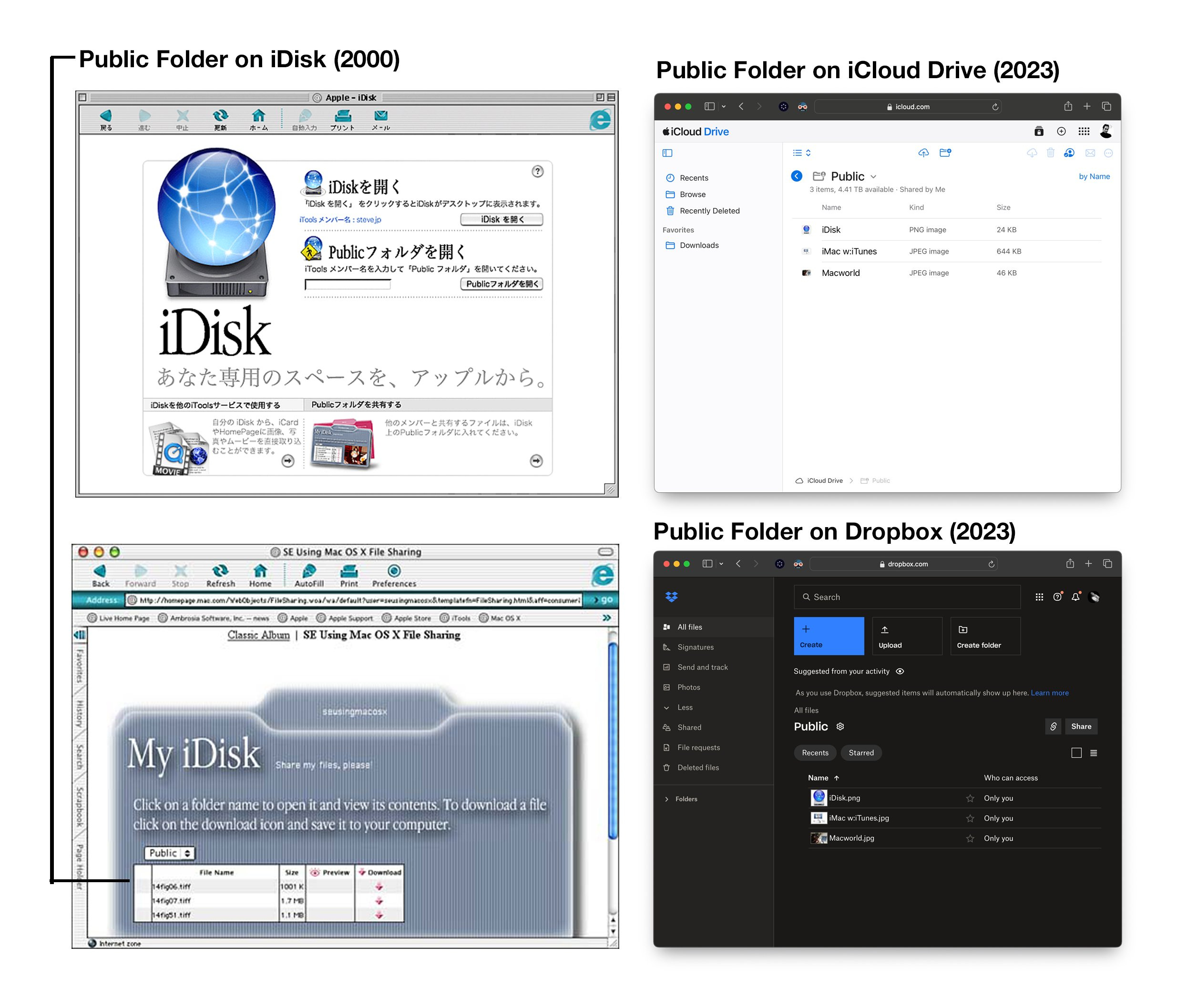This screenshot has width=1187, height=1008.
Task: Click Upload to iCloud Drive cloud icon
Action: click(x=923, y=153)
